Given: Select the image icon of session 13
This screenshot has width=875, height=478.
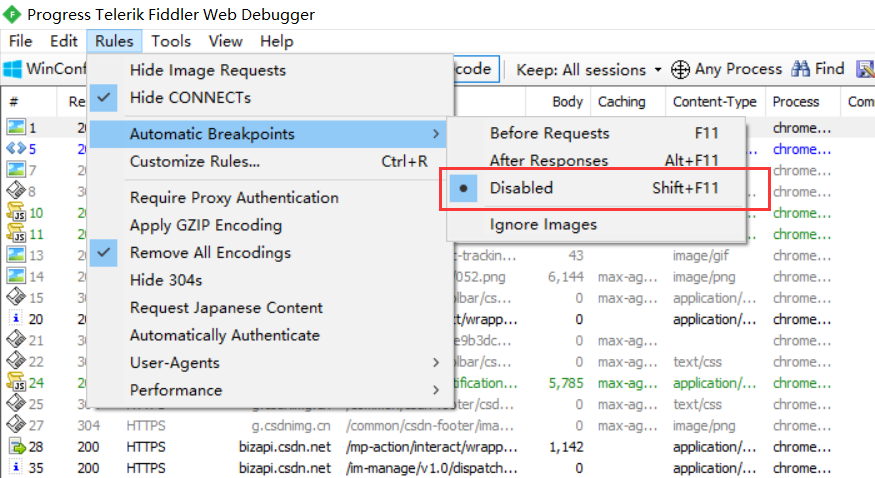Looking at the screenshot, I should point(16,255).
